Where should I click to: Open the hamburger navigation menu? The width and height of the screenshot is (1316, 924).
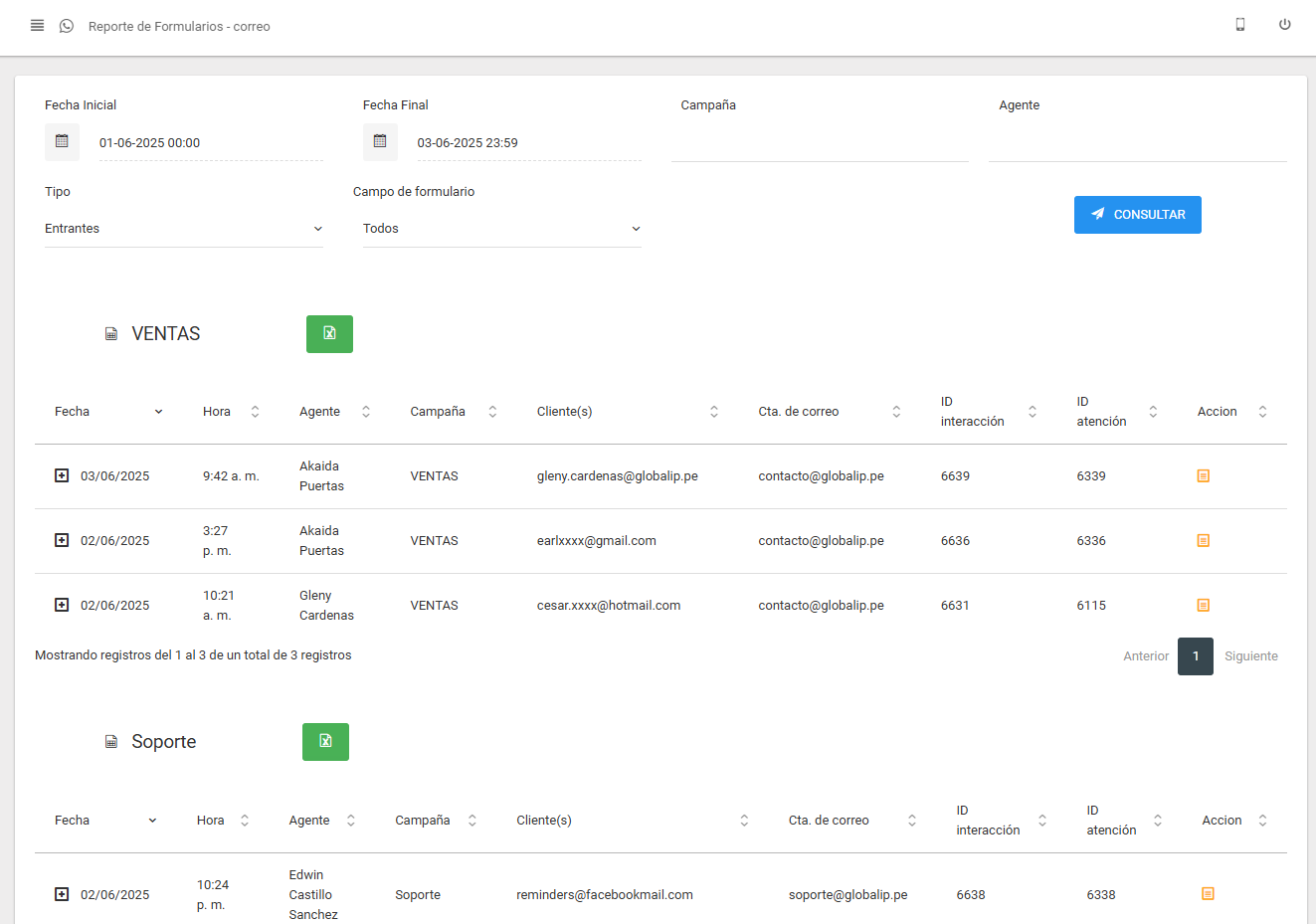[37, 26]
